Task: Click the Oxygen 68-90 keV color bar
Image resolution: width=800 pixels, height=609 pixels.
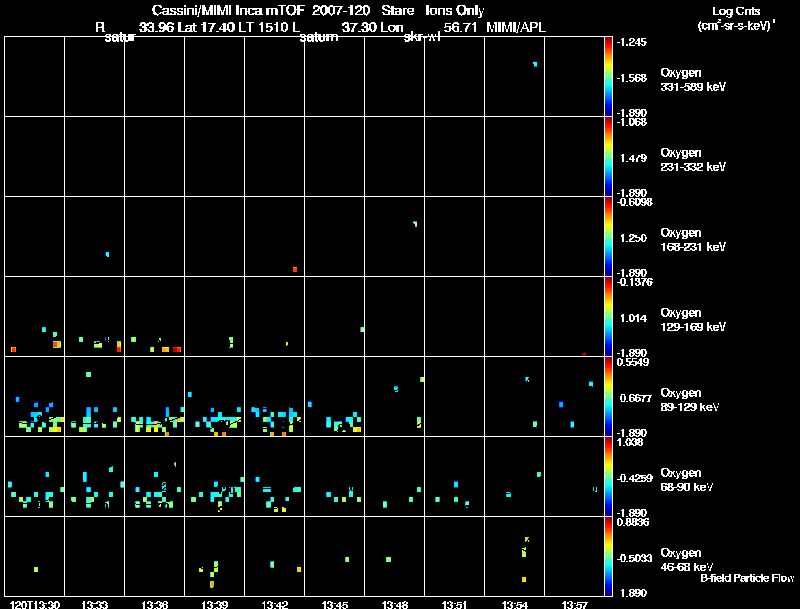Action: [610, 477]
